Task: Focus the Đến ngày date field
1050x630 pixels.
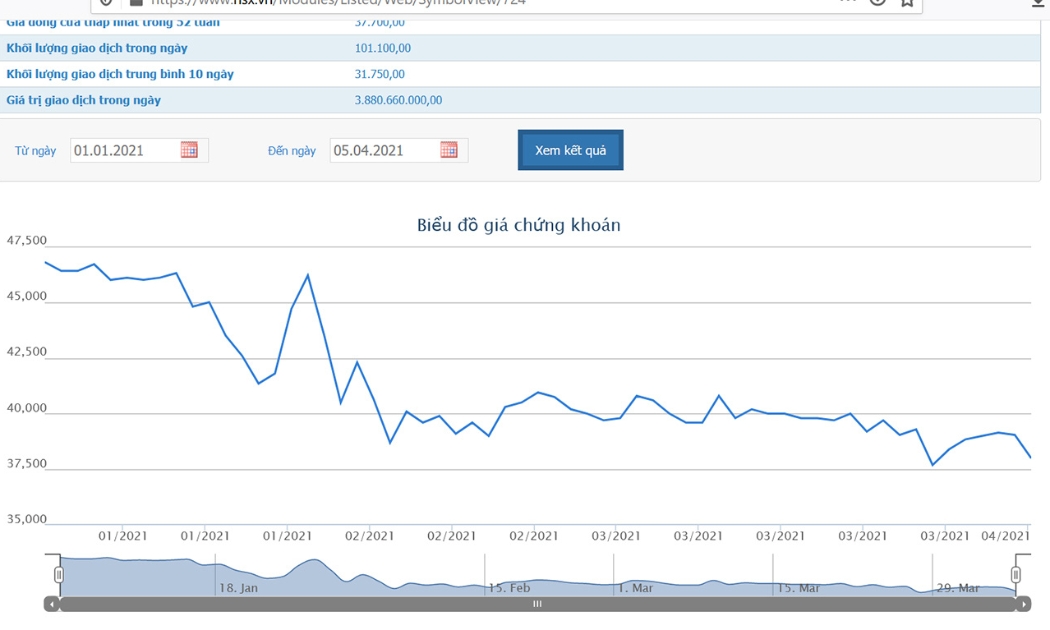Action: 384,150
